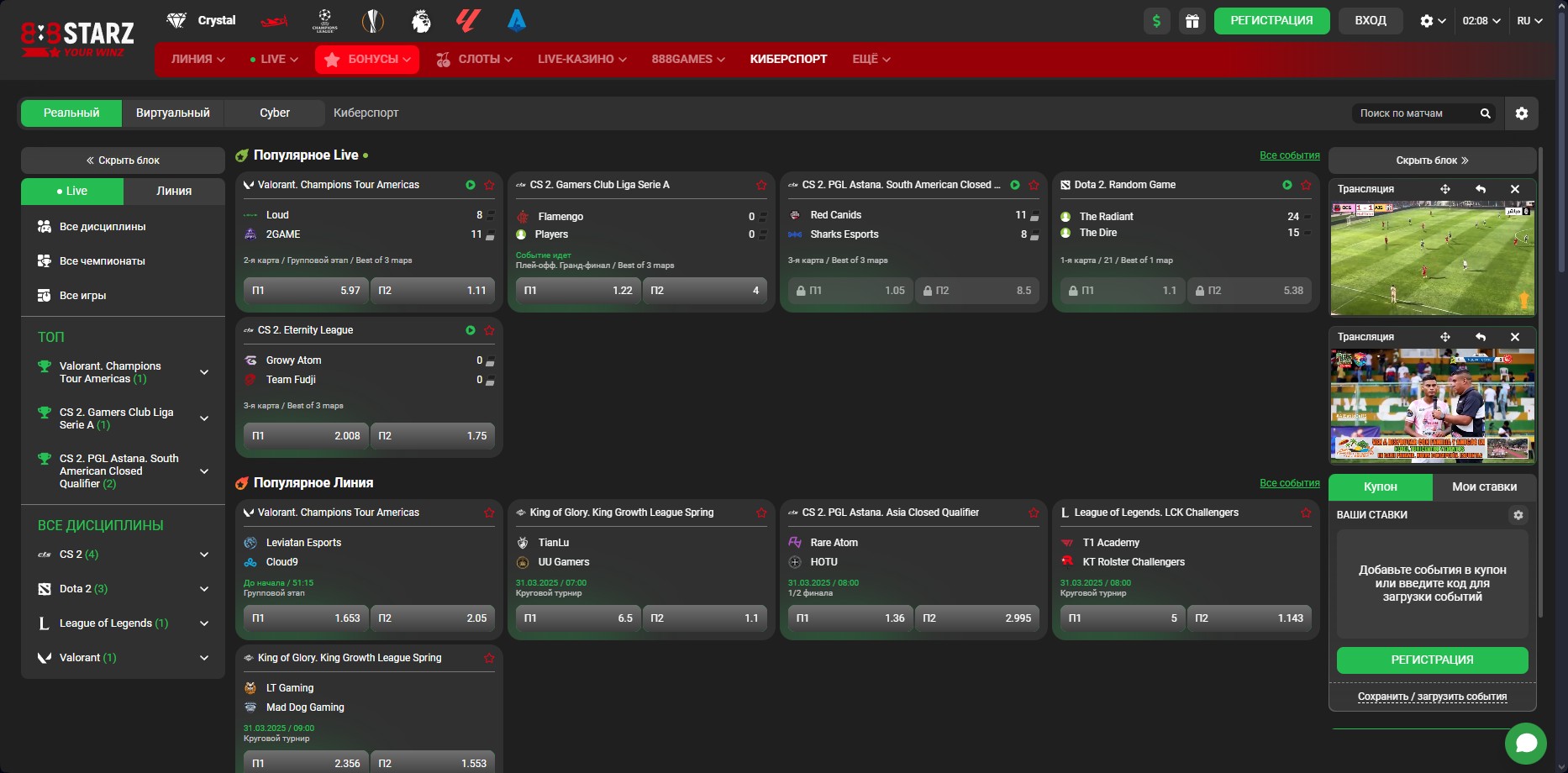Expand Valorant discipline list

click(x=204, y=658)
